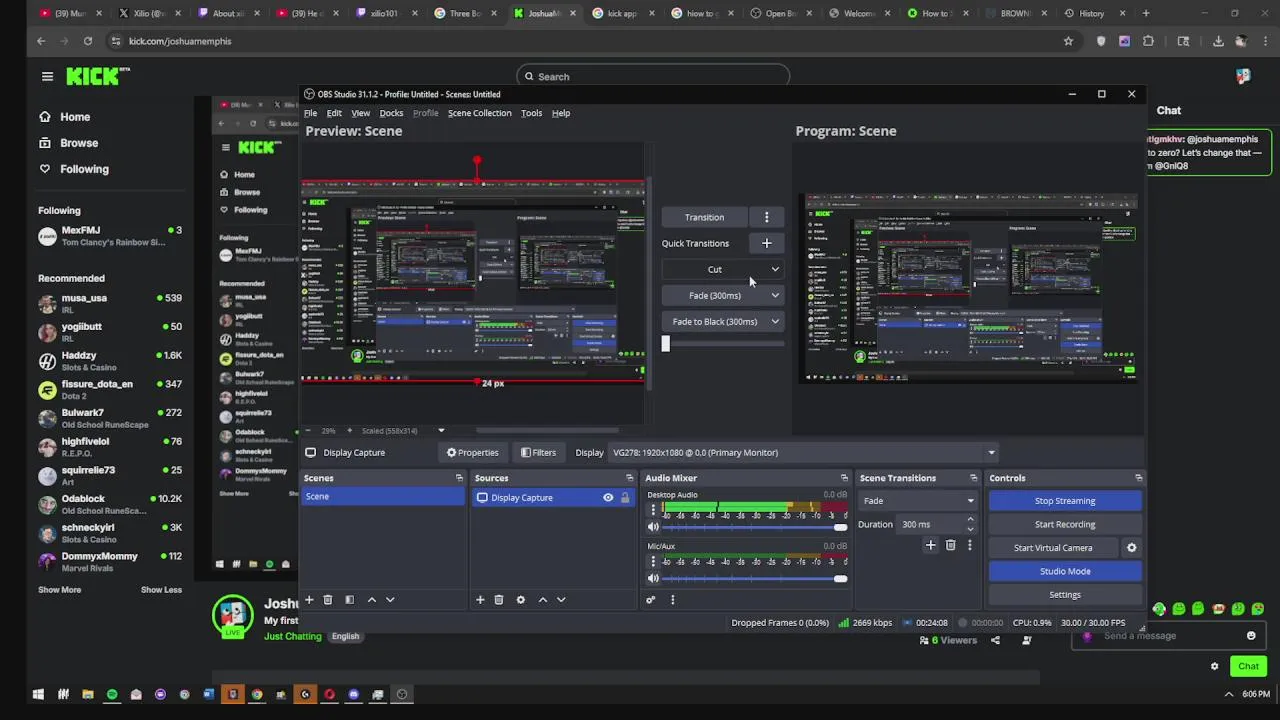The height and width of the screenshot is (720, 1280).
Task: Remove selected scene with trash icon
Action: 328,600
